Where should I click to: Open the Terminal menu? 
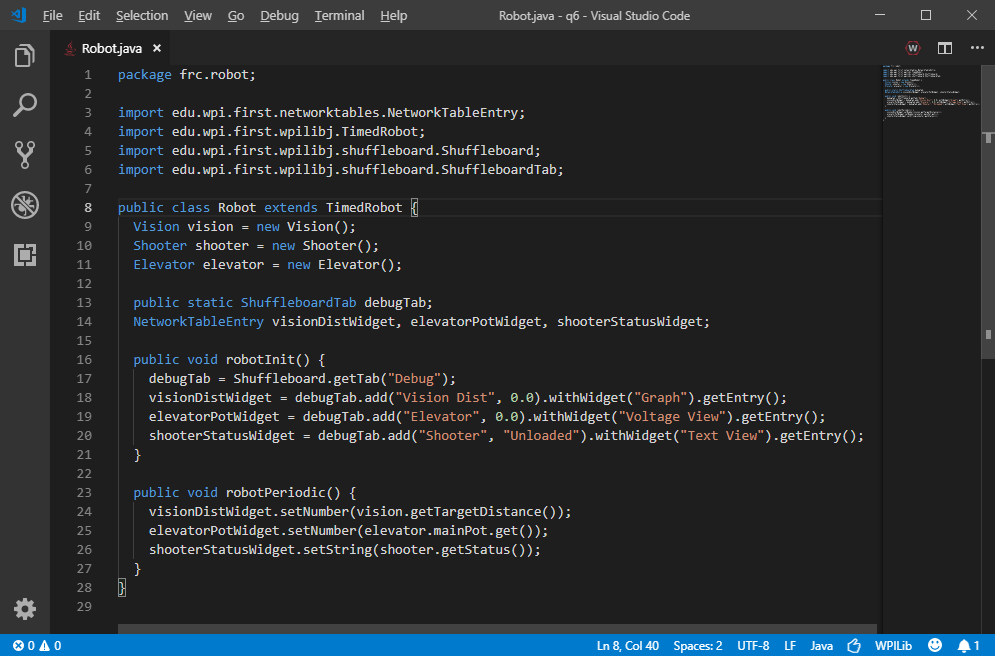[339, 15]
